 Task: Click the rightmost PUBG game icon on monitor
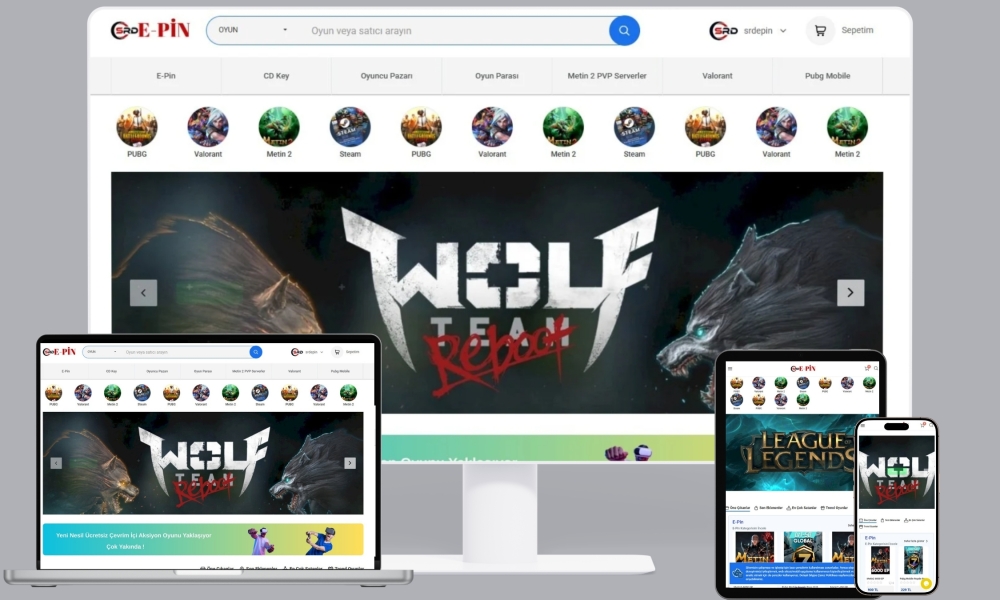tap(705, 127)
